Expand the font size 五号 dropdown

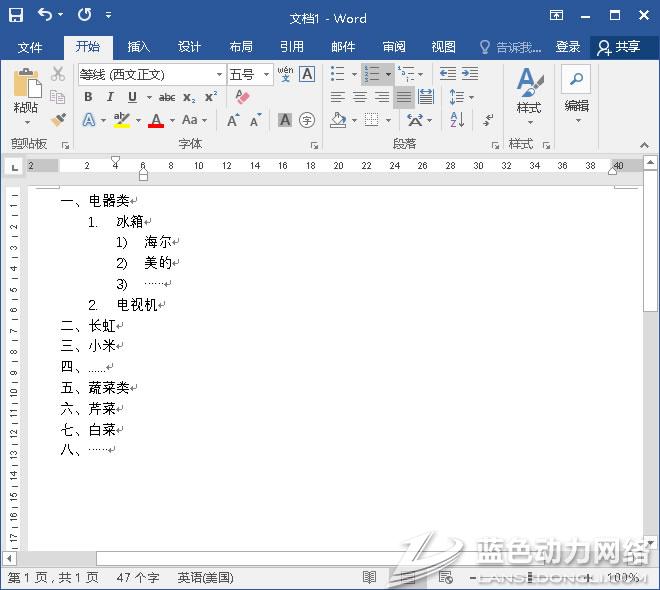tap(267, 74)
